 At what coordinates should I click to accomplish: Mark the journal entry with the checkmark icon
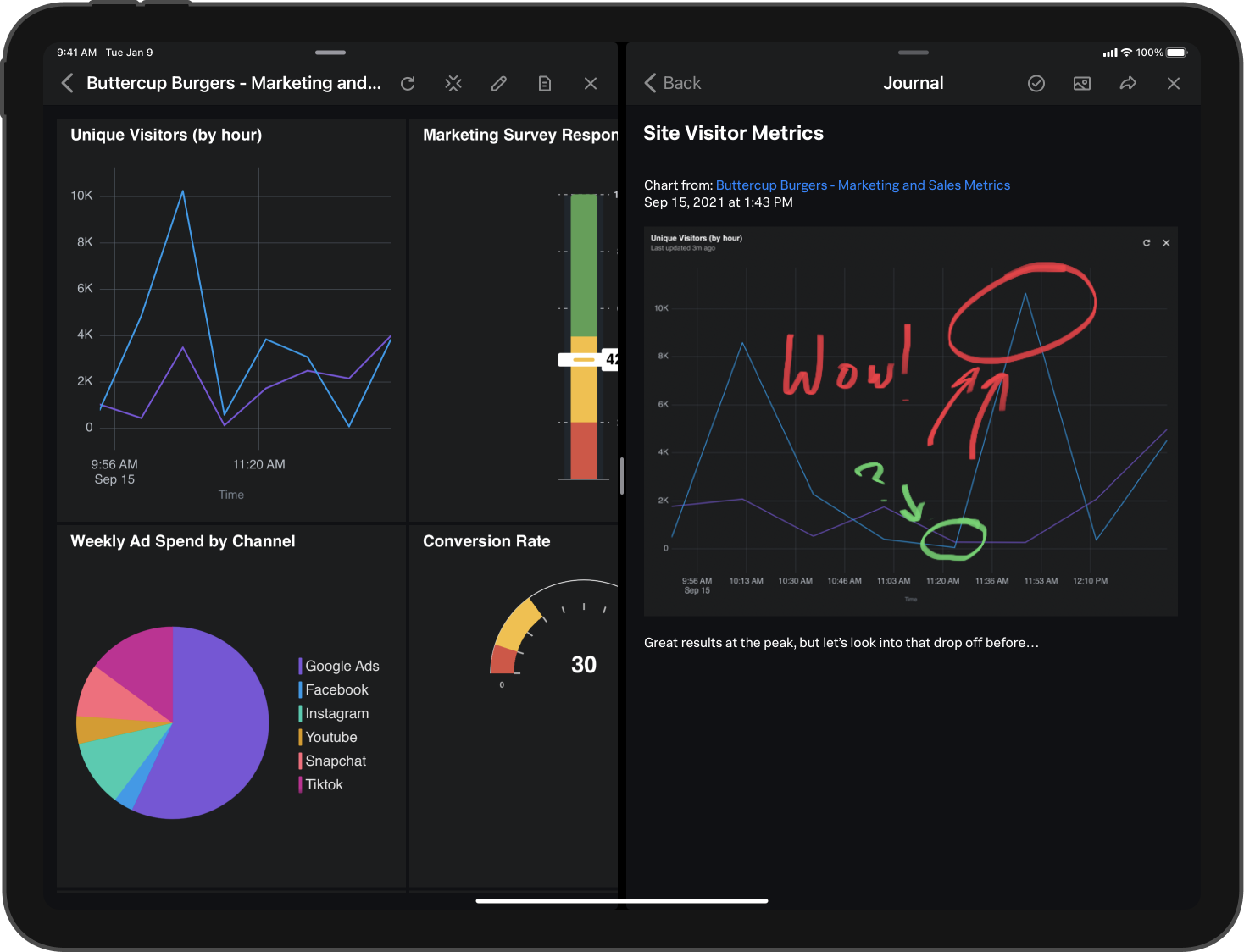tap(1036, 83)
